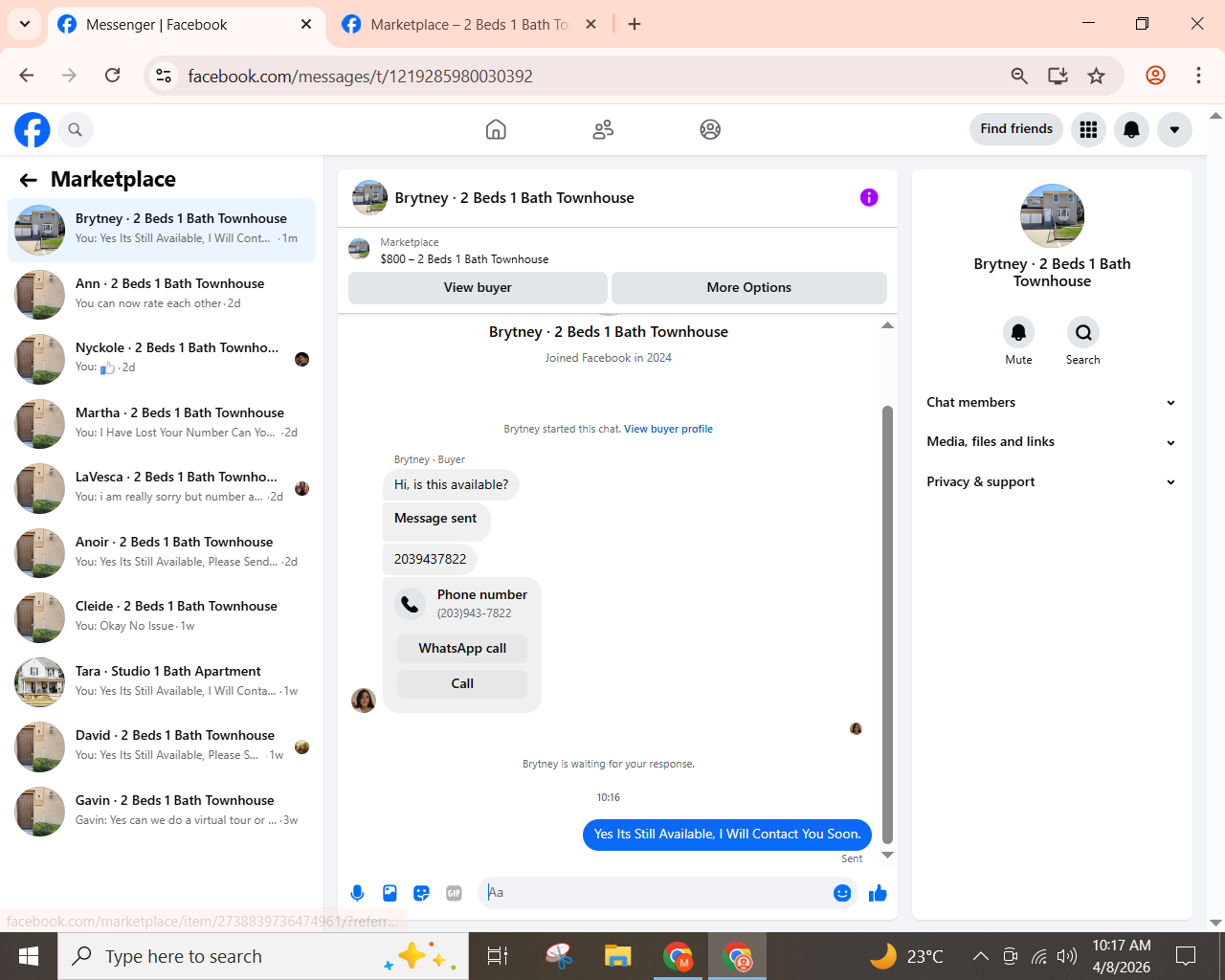
Task: Go back with the Marketplace back arrow
Action: (28, 180)
